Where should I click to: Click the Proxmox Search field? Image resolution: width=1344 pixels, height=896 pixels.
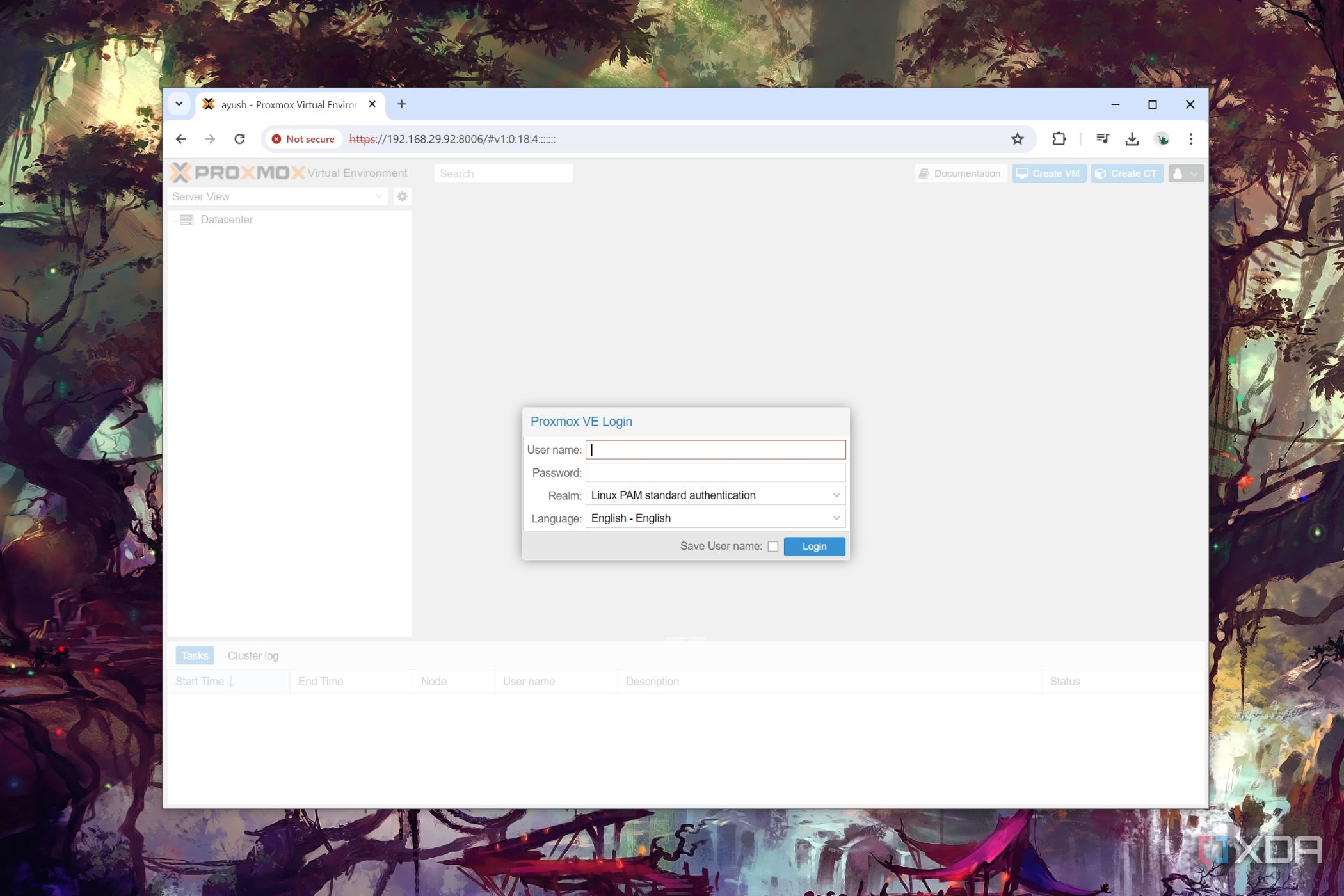(504, 173)
